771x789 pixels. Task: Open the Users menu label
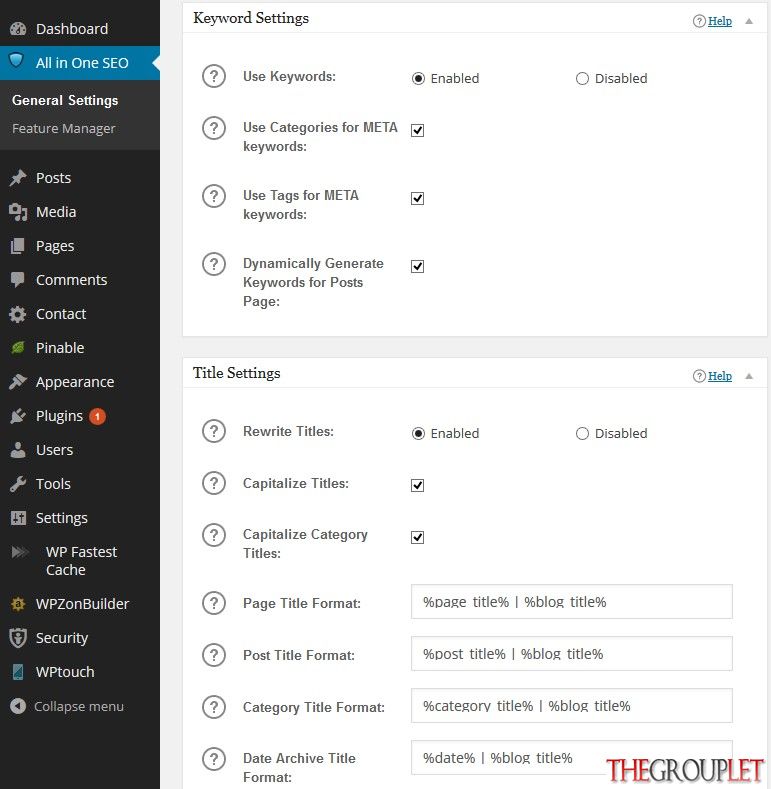point(54,450)
